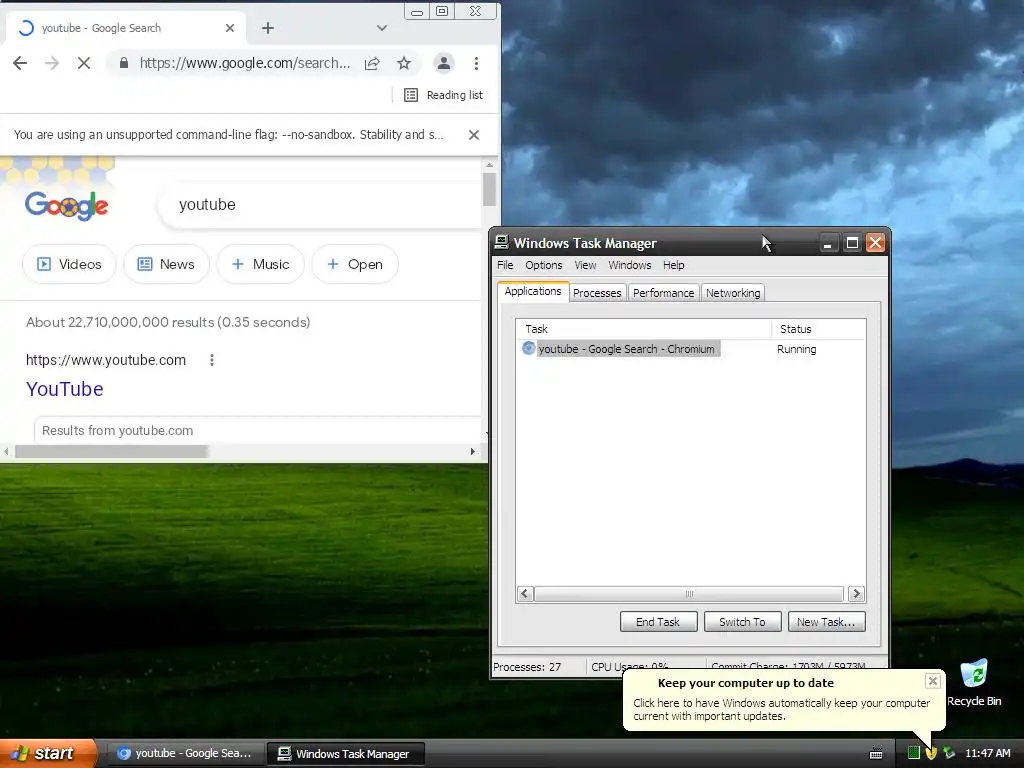Switch to youtube - Google Search taskbar button
This screenshot has width=1024, height=768.
(185, 754)
